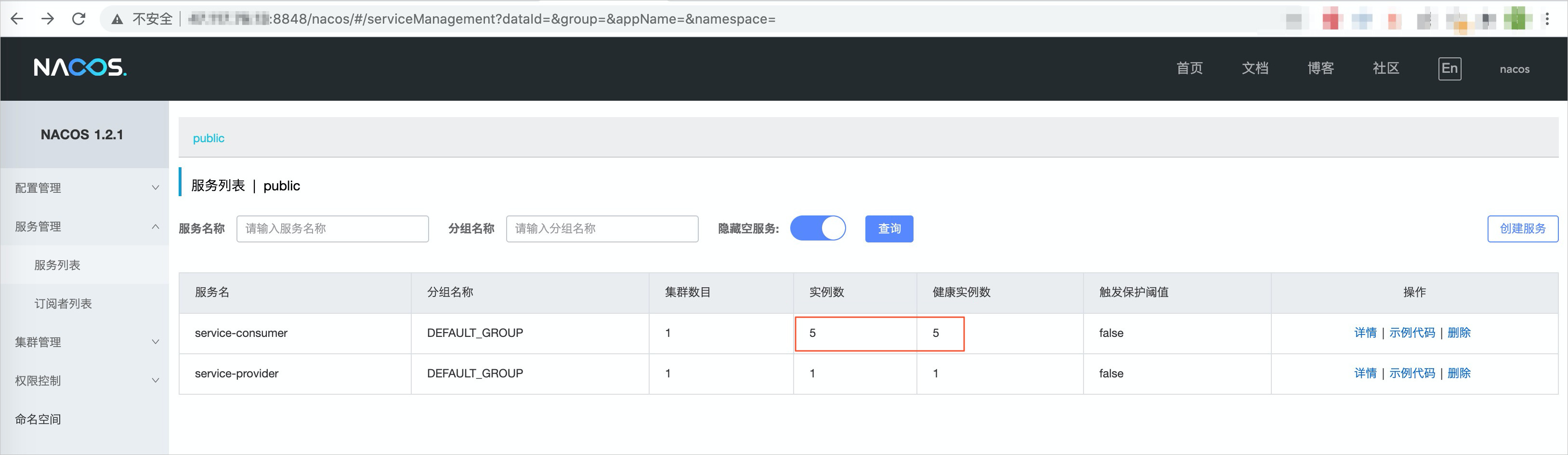Click the 创建服务 button
The width and height of the screenshot is (1568, 455).
[1522, 228]
